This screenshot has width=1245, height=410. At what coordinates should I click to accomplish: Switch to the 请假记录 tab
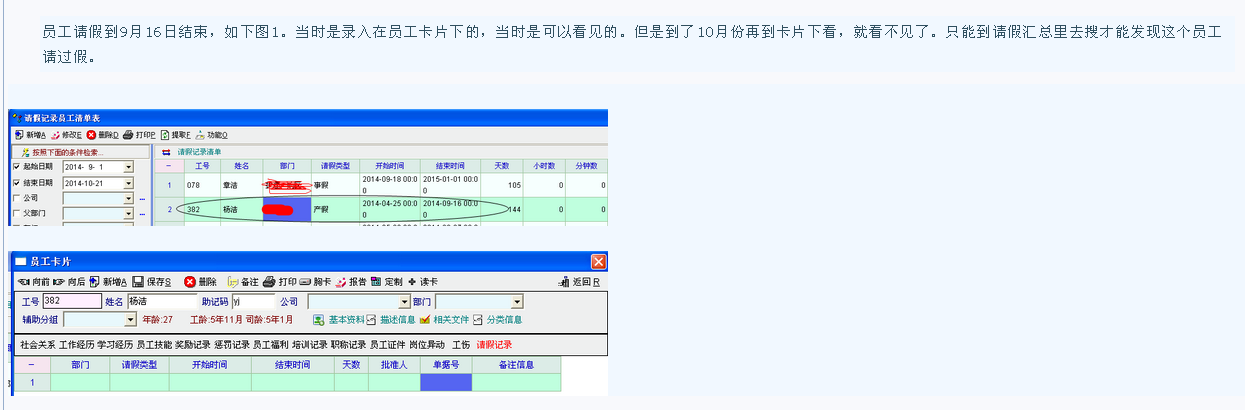point(494,345)
